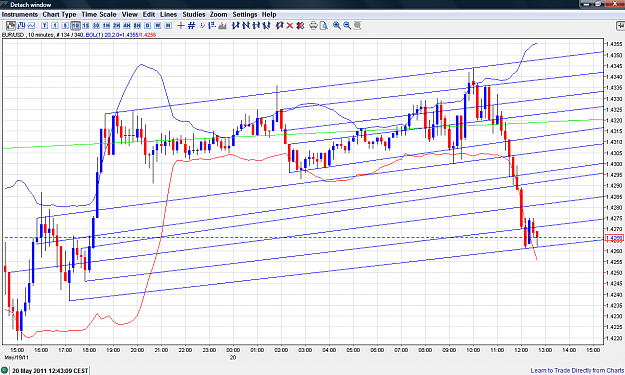Print the chart using the printer icon

(313, 26)
